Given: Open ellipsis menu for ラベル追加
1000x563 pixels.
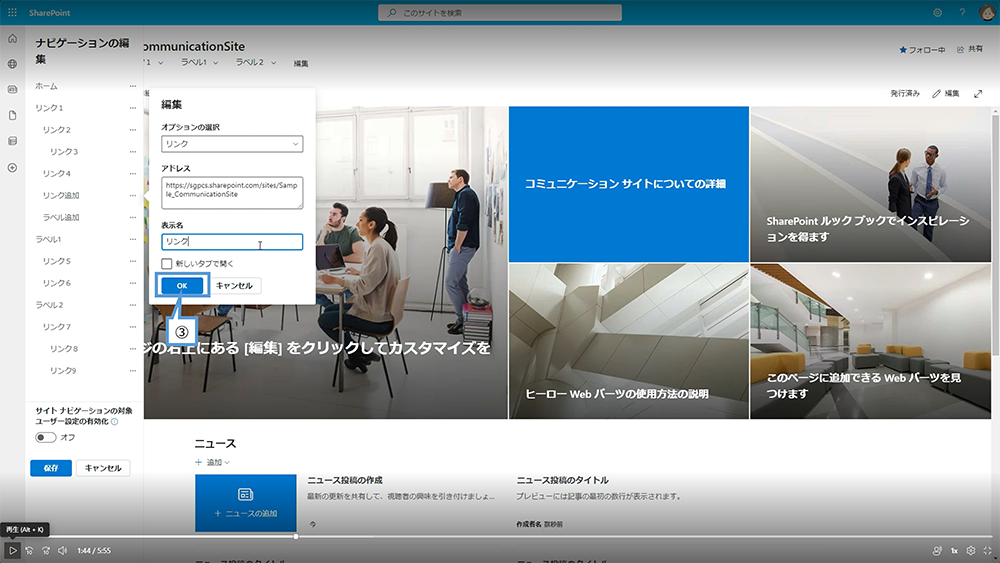Looking at the screenshot, I should click(133, 217).
